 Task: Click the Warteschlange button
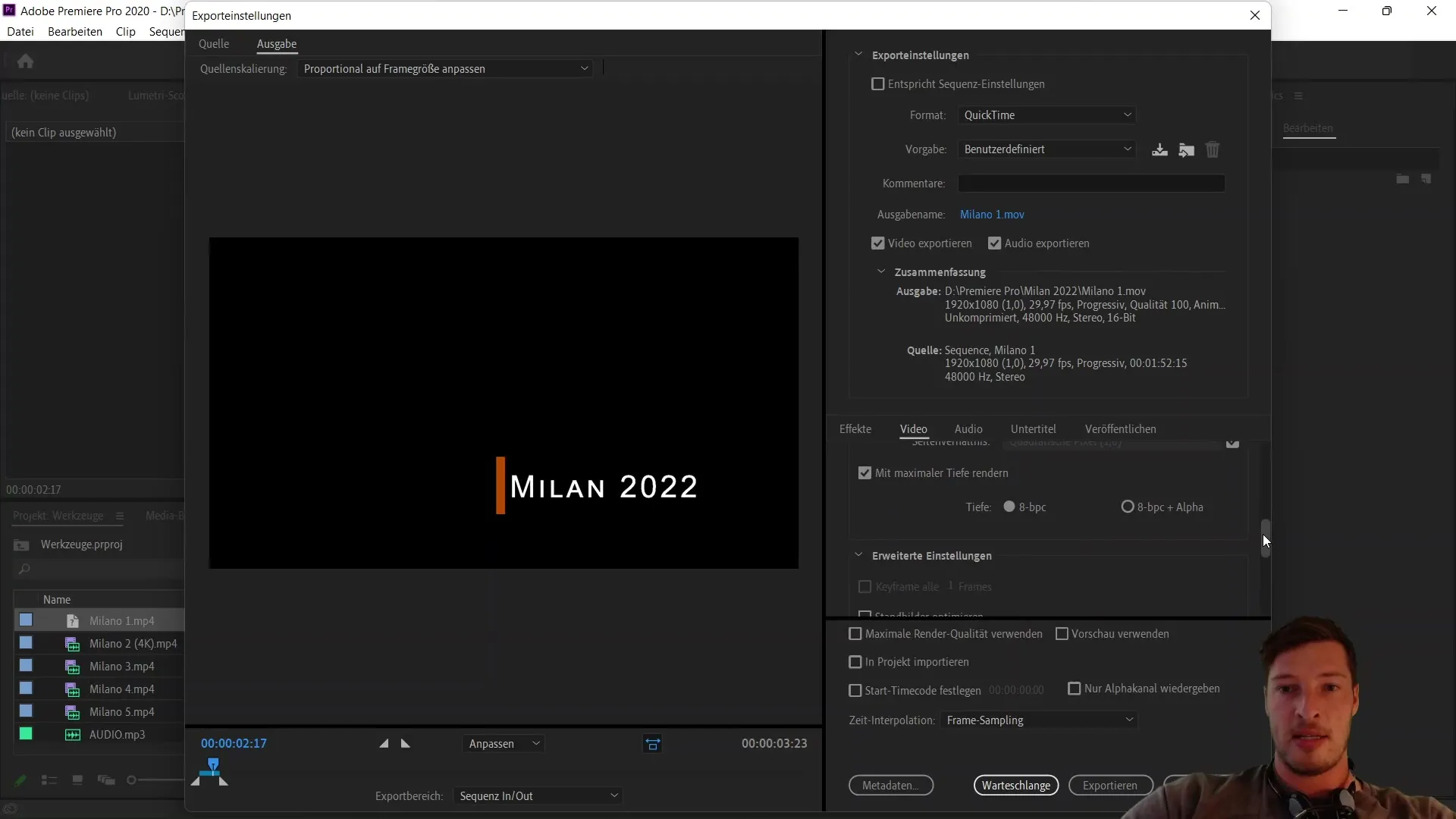point(1016,786)
